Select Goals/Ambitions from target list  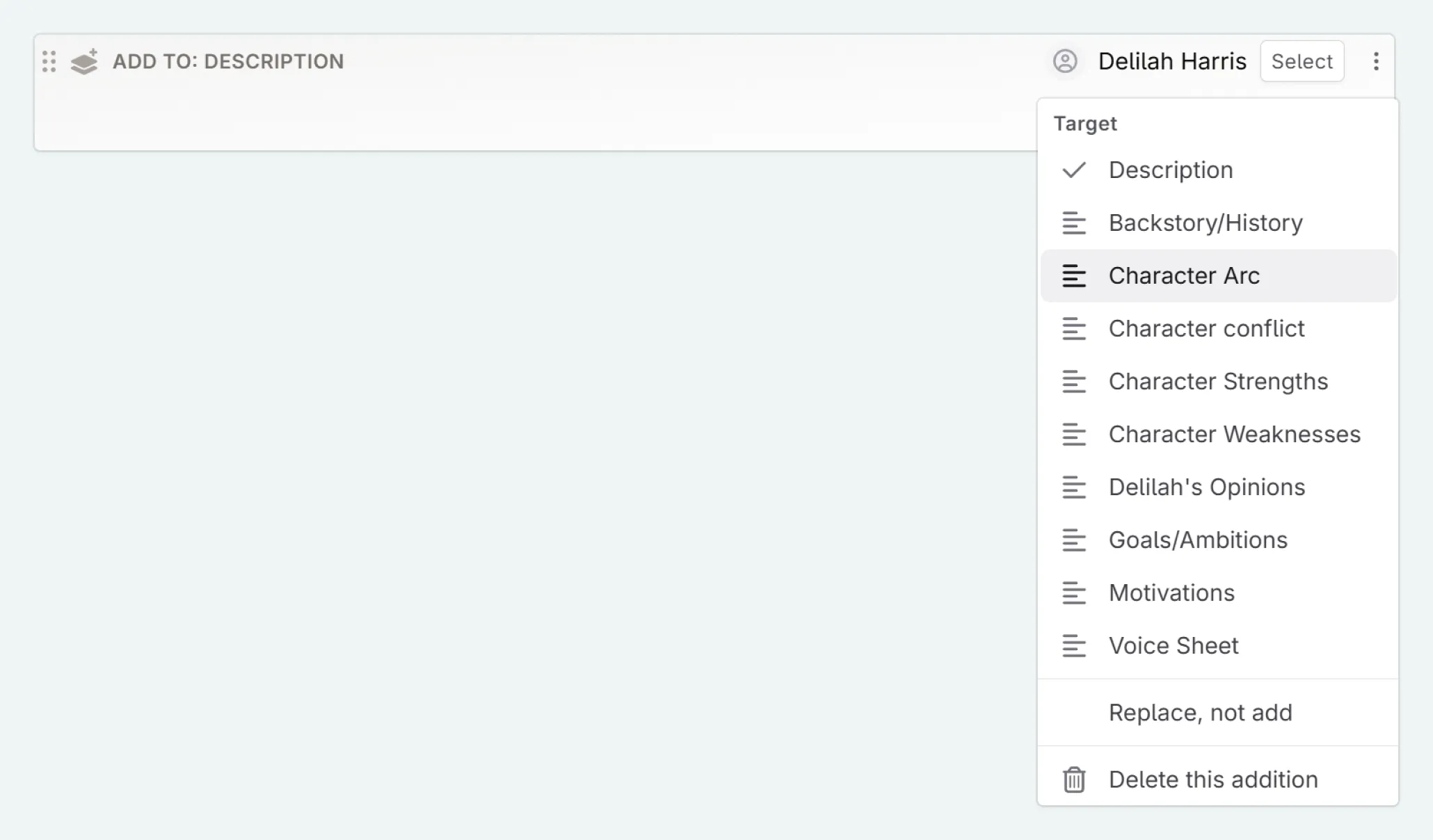pyautogui.click(x=1198, y=540)
